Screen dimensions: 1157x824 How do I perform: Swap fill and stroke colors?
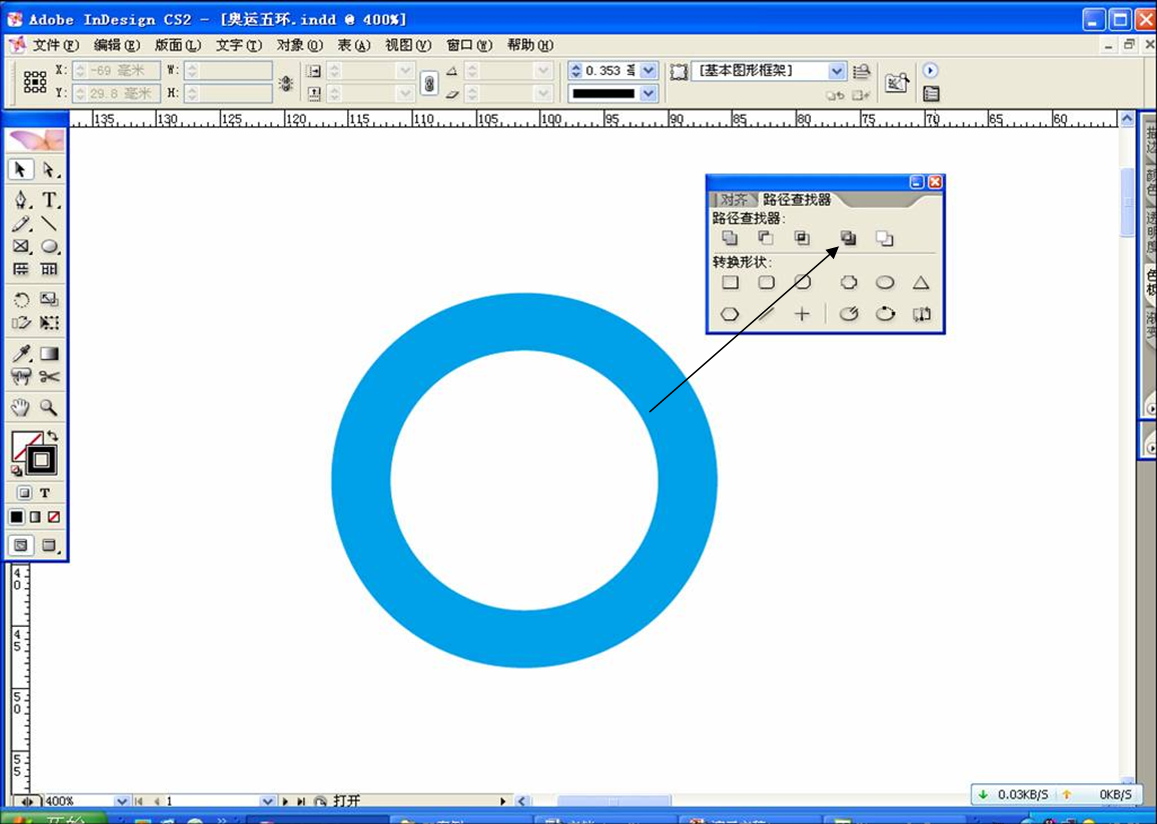(52, 436)
